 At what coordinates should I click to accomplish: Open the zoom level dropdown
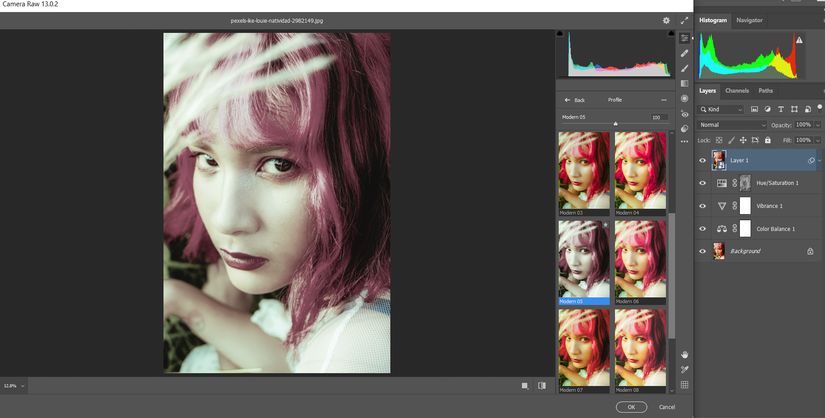coord(14,385)
